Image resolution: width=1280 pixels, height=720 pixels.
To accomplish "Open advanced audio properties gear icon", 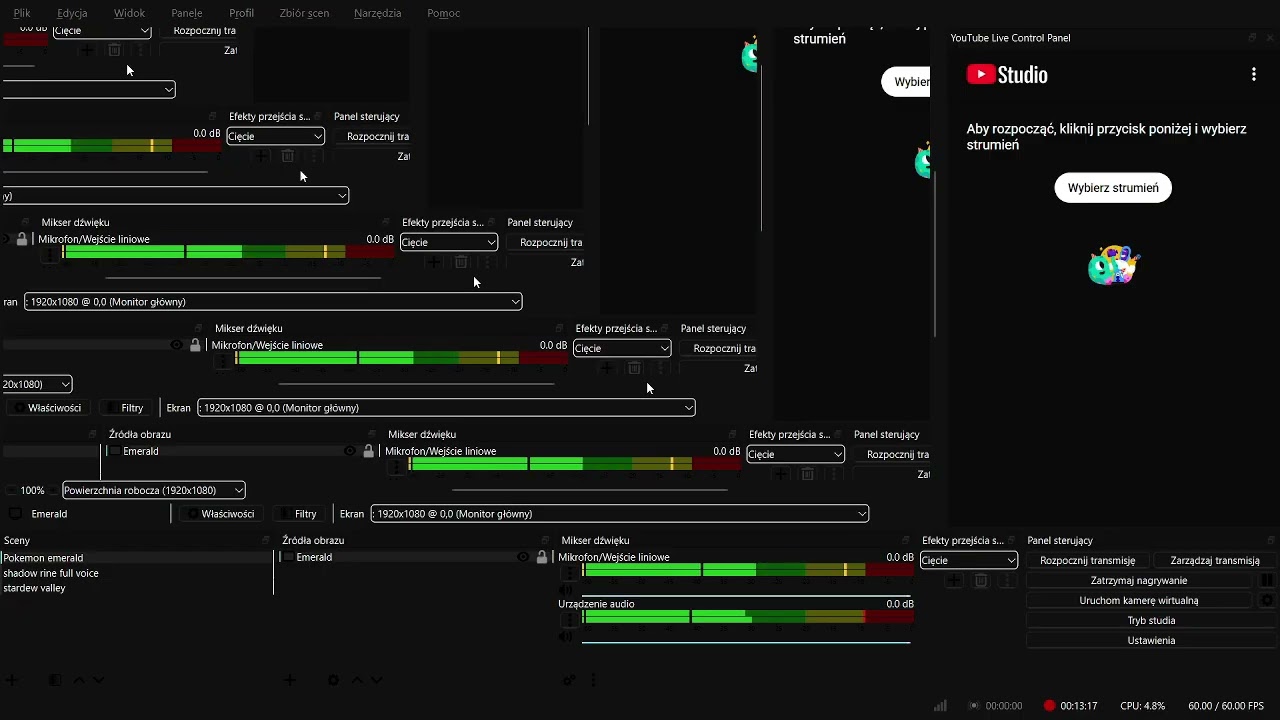I will point(569,680).
